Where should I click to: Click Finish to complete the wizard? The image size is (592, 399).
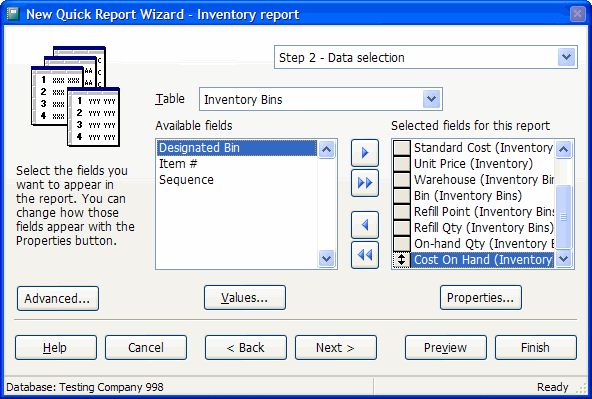536,348
